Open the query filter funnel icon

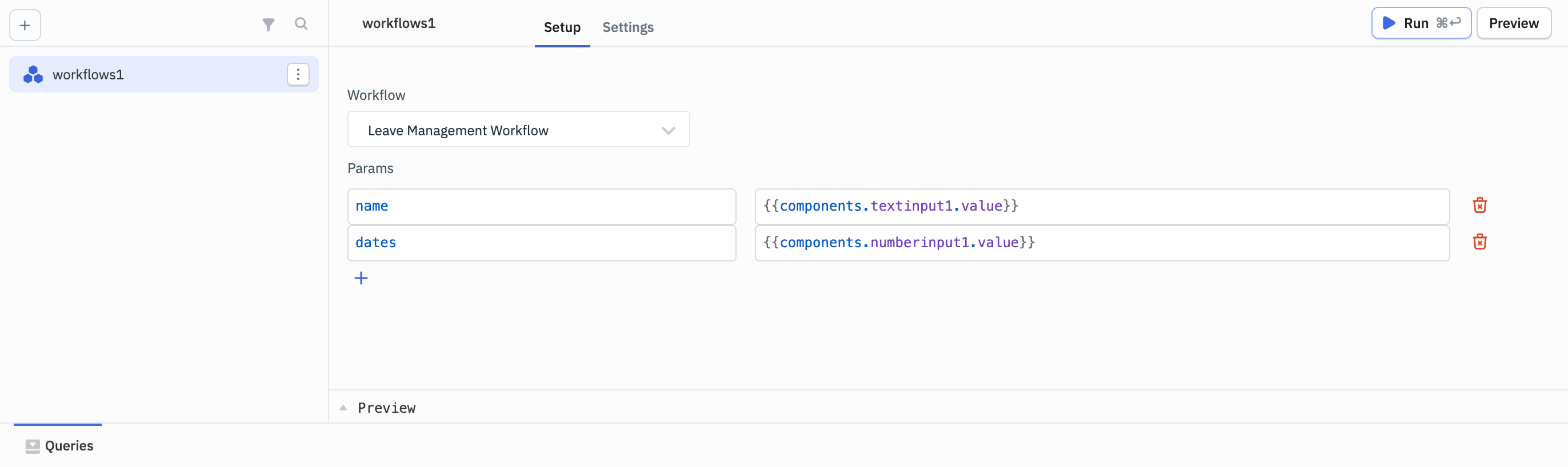point(268,25)
